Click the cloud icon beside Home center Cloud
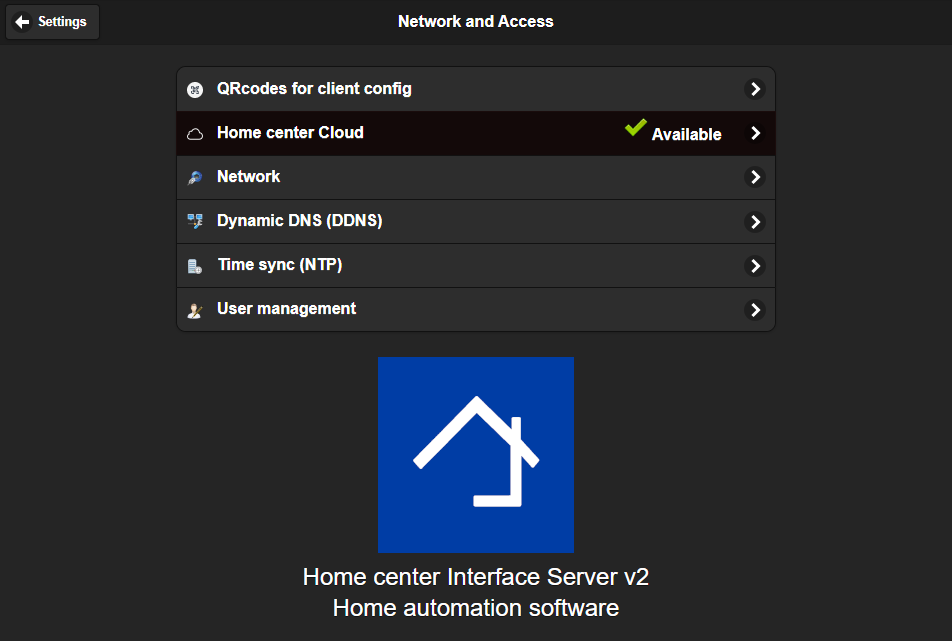Screen dimensions: 952x641 [x=195, y=134]
